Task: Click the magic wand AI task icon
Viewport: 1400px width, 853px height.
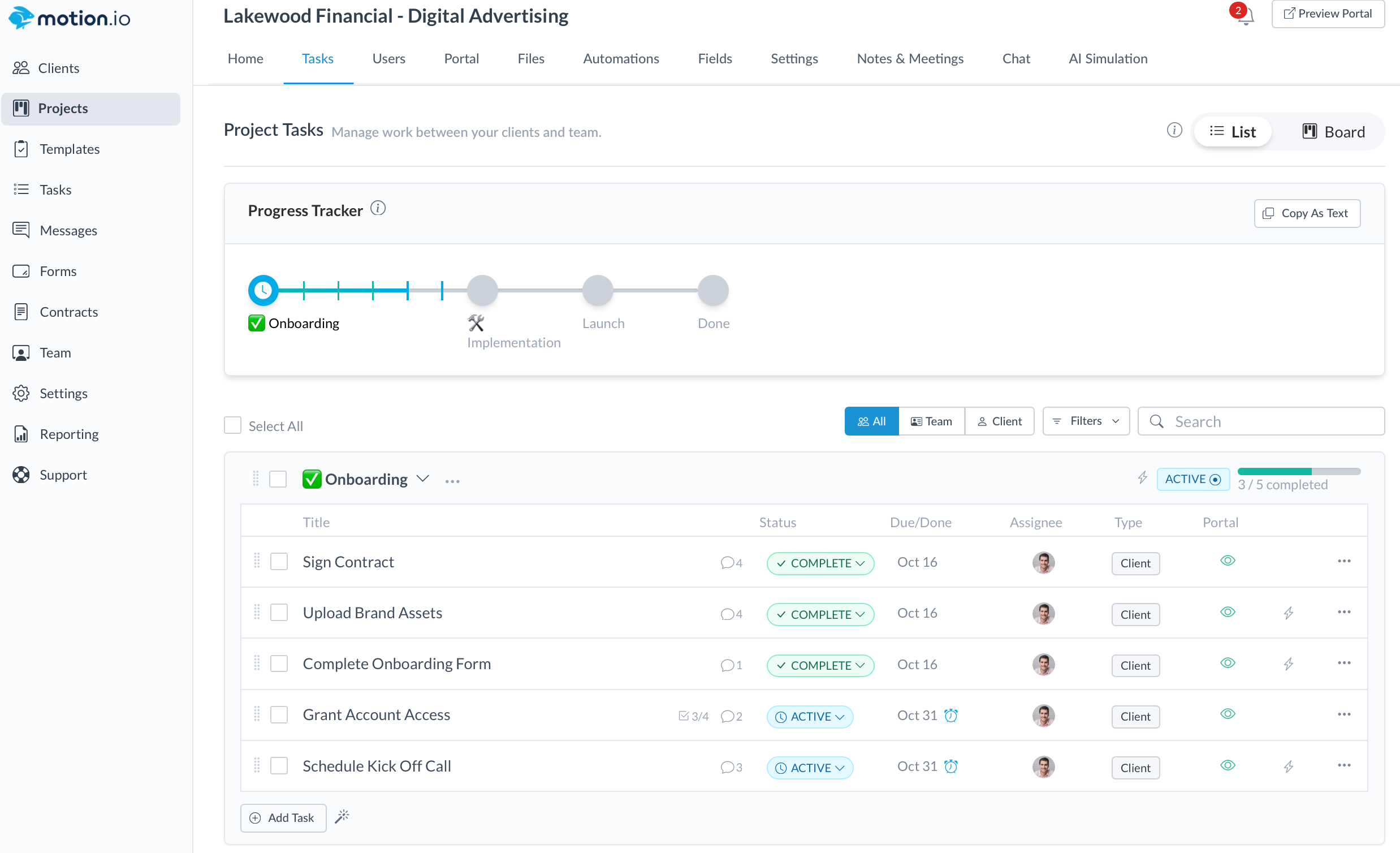Action: pyautogui.click(x=342, y=817)
